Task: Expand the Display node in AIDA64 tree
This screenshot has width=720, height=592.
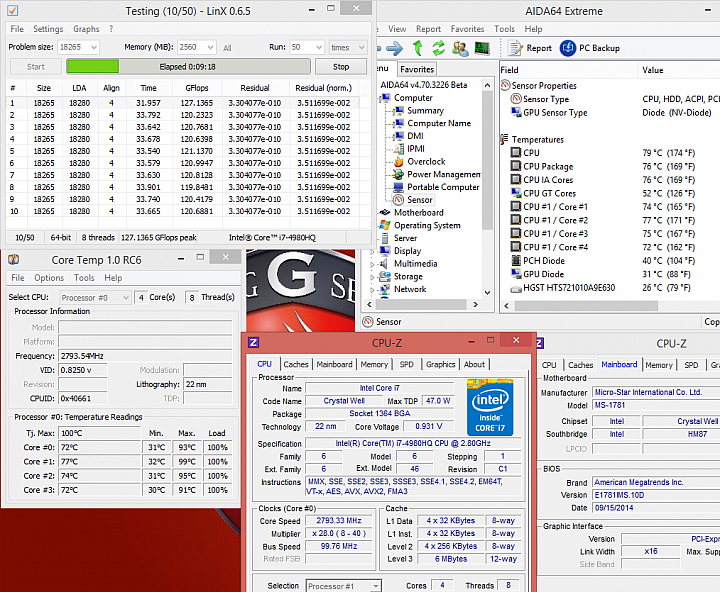Action: (x=372, y=252)
